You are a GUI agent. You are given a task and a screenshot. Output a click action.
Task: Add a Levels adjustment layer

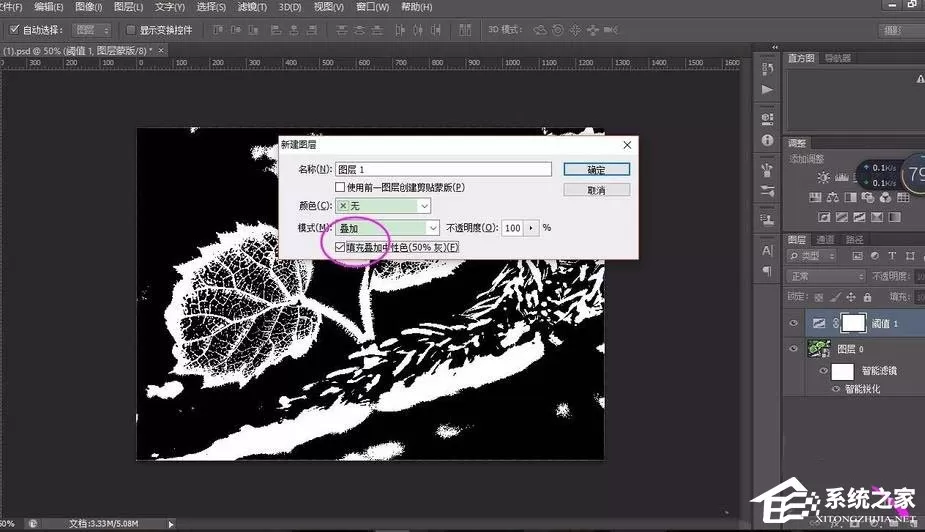point(842,177)
